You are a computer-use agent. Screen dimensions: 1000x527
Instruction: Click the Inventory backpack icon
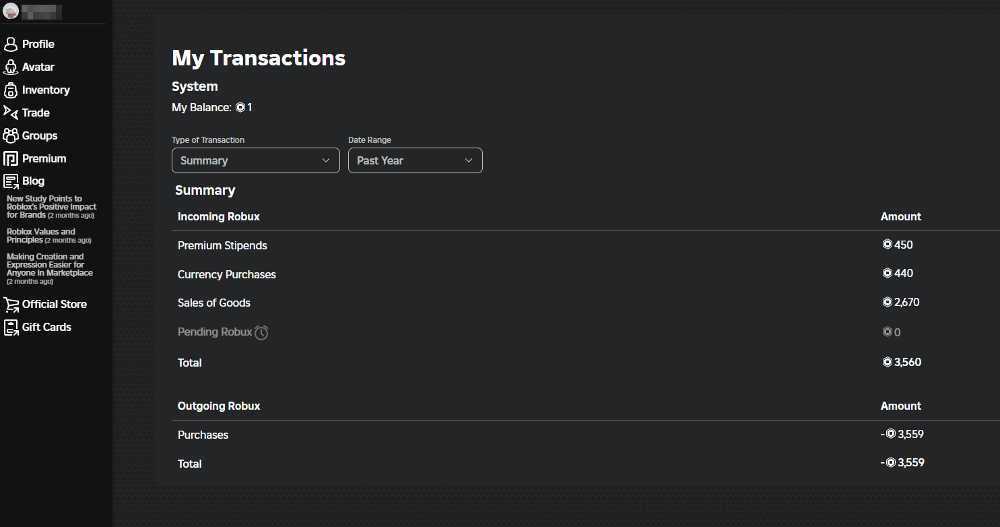11,90
